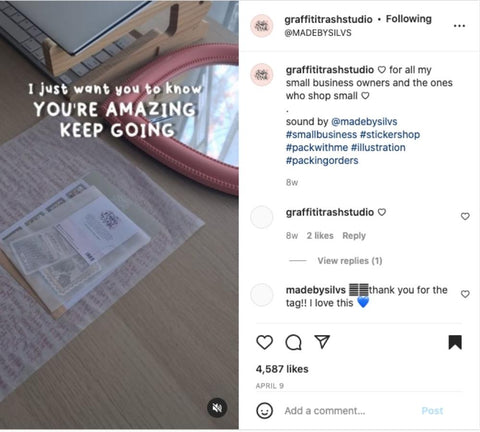Like madebysilvs' thank you comment
This screenshot has height=432, width=480.
(465, 294)
